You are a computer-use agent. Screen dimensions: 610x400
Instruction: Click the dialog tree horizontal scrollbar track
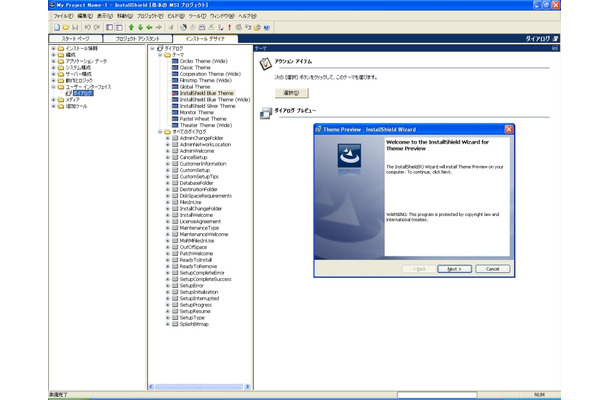point(199,386)
